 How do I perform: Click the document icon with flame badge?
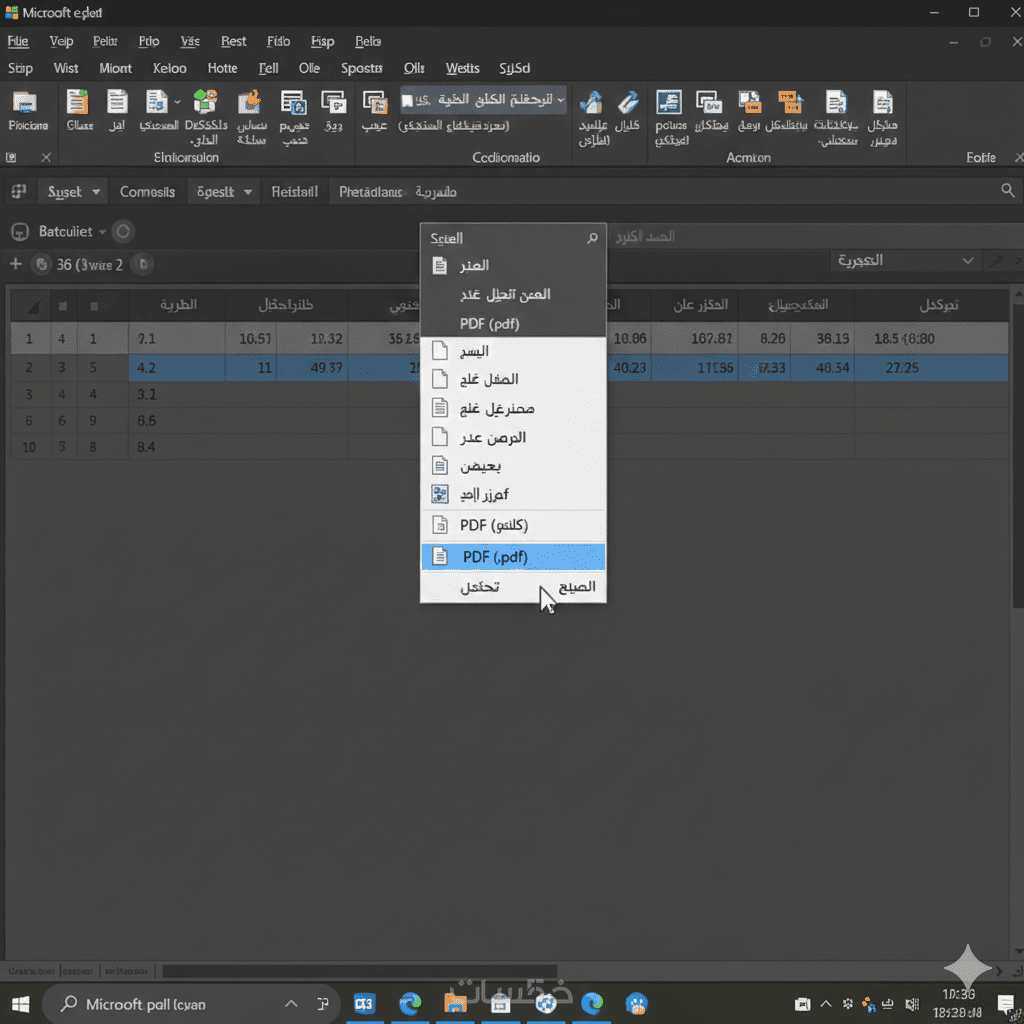coord(249,102)
